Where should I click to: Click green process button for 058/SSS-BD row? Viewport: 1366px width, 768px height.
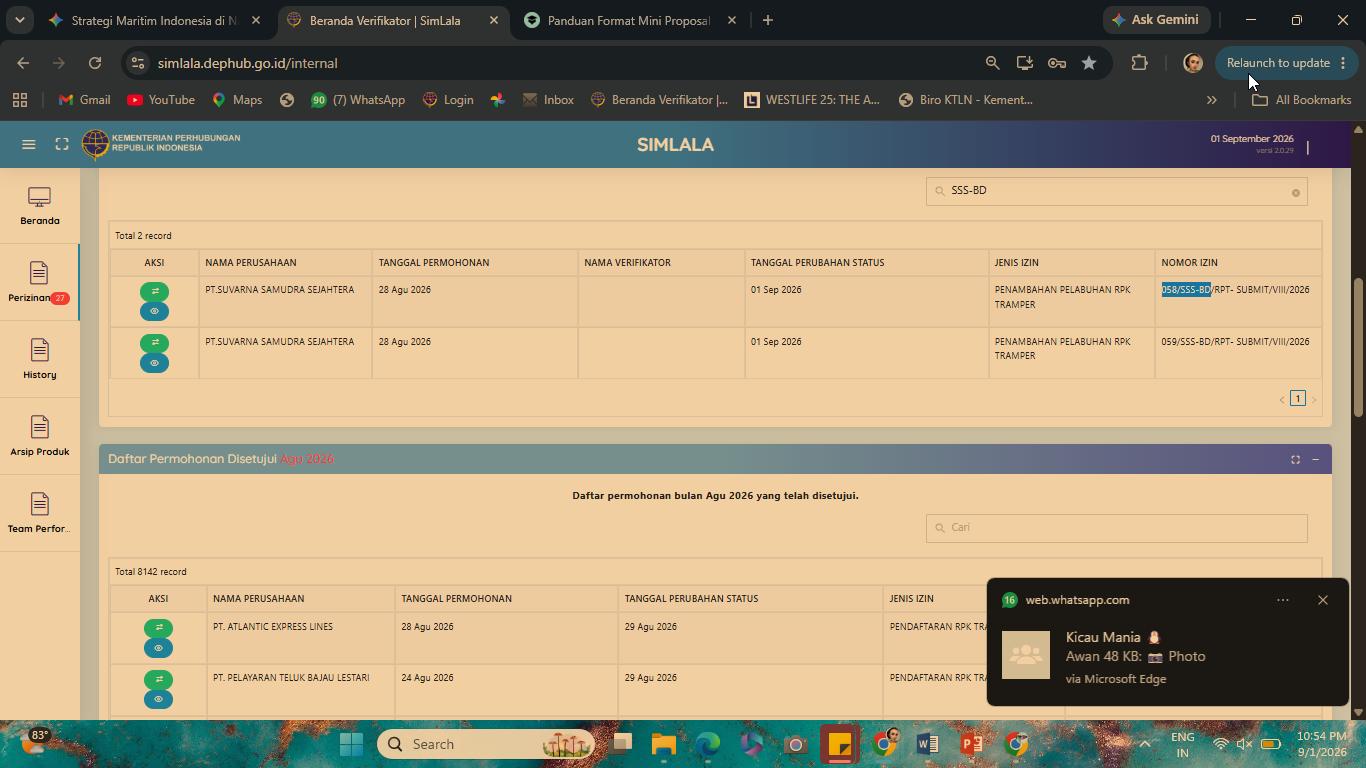coord(154,292)
